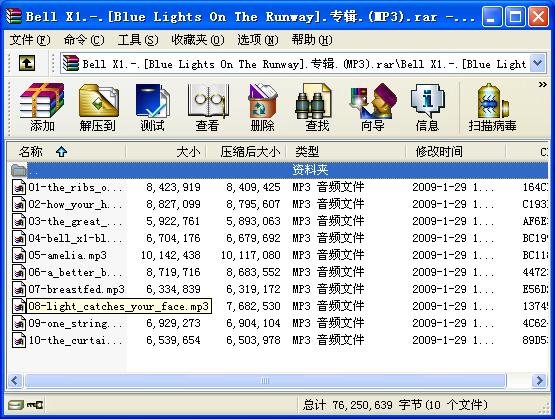Click the compressed size 8,795,607
This screenshot has width=555, height=419.
pyautogui.click(x=253, y=204)
